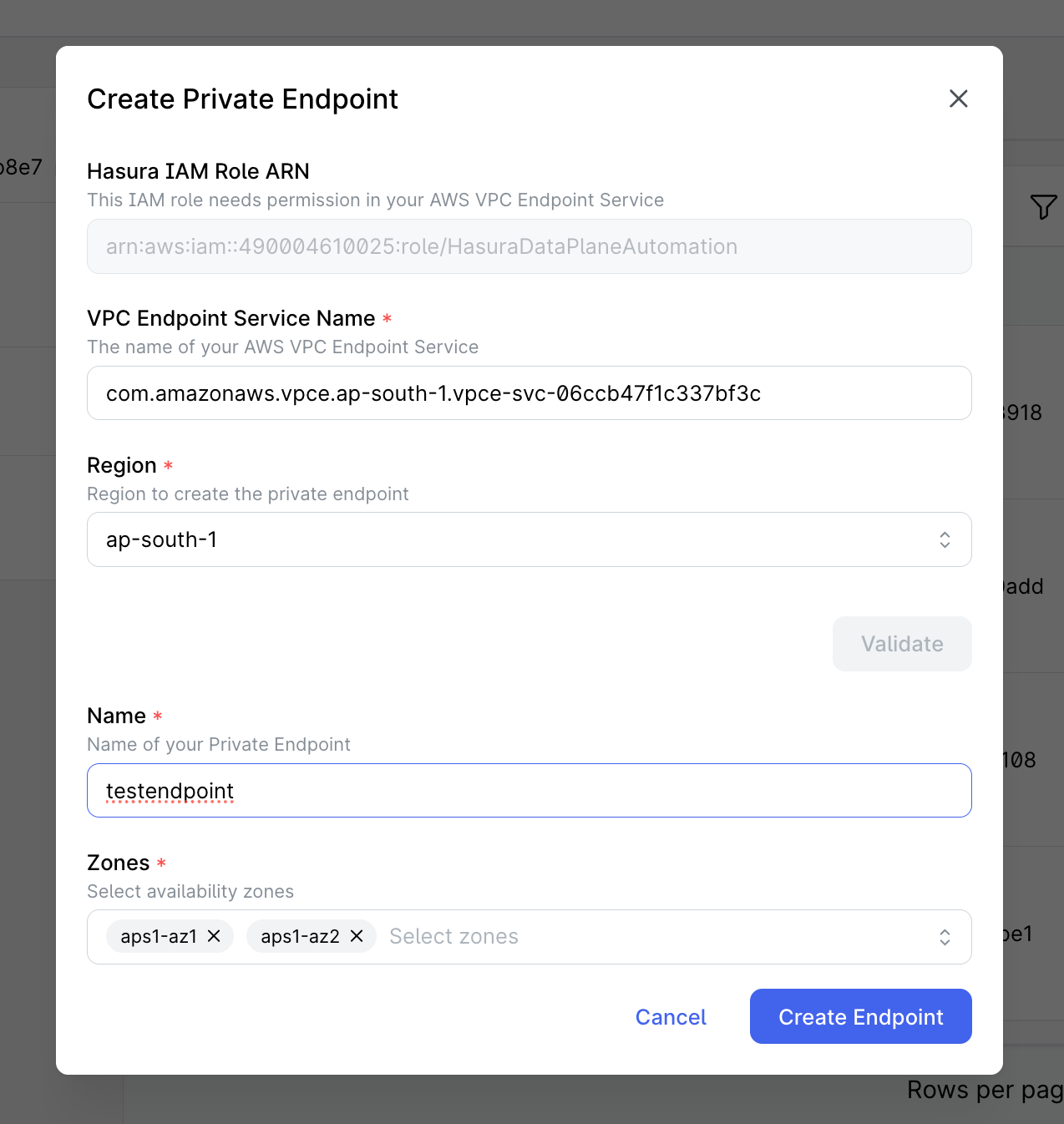Screen dimensions: 1064x1124
Task: Click the testendpoint name field
Action: [x=529, y=790]
